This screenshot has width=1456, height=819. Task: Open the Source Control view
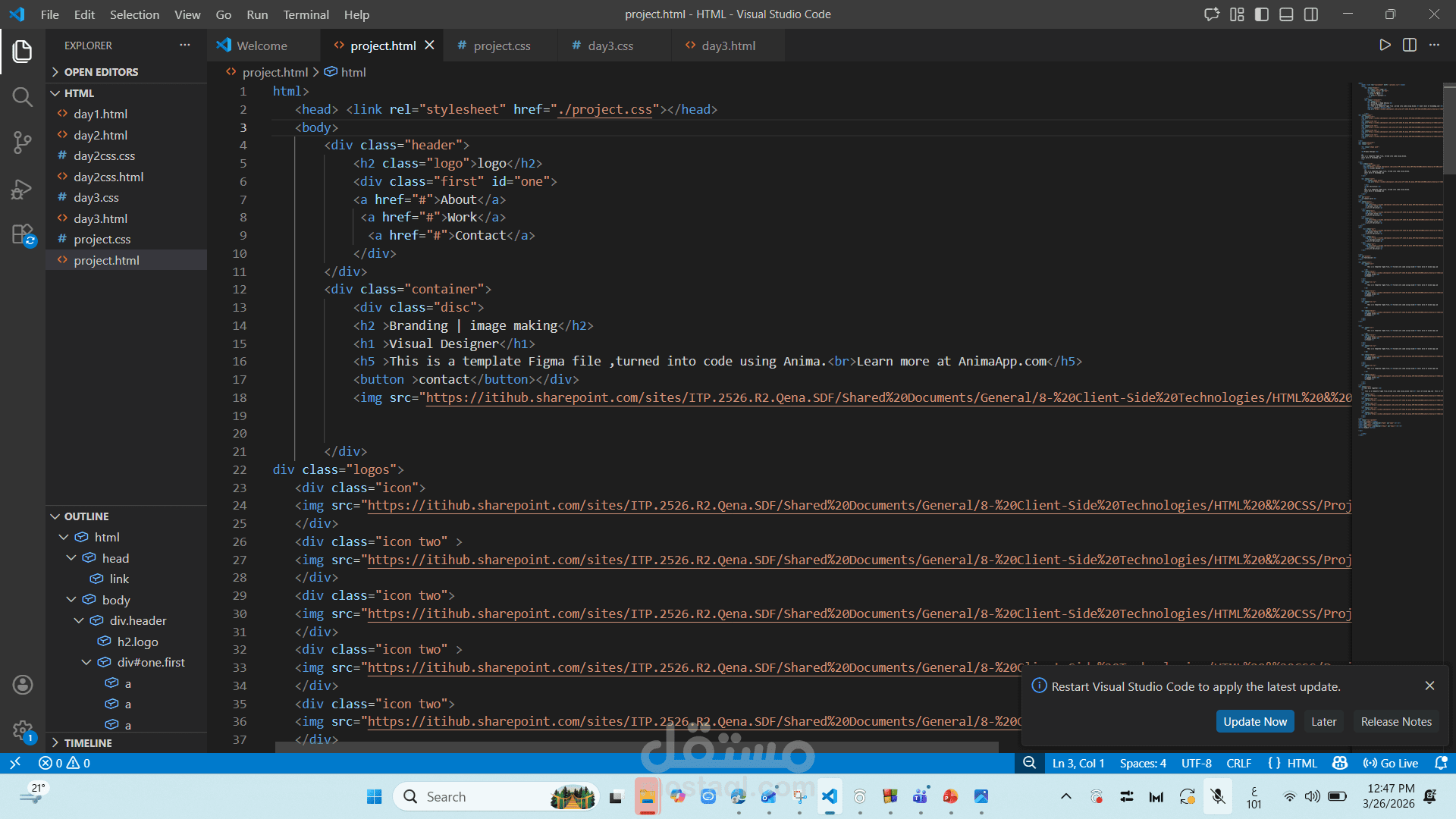pos(22,143)
